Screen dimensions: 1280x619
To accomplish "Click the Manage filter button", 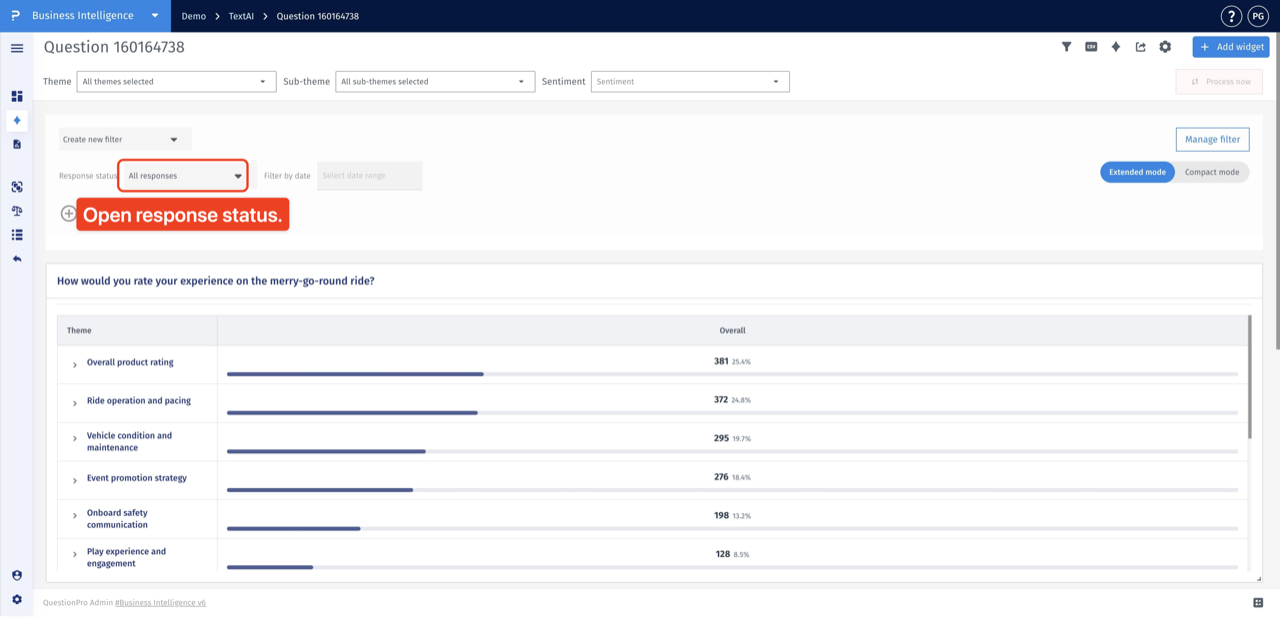I will (x=1212, y=140).
